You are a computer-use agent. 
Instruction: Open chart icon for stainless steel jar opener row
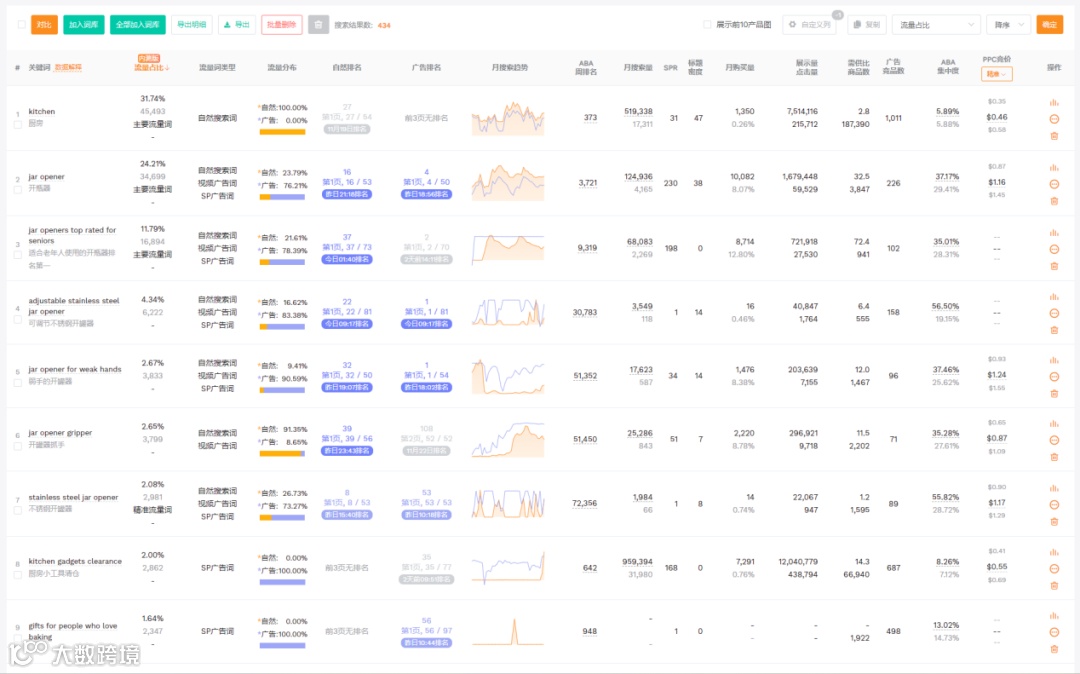tap(1054, 488)
